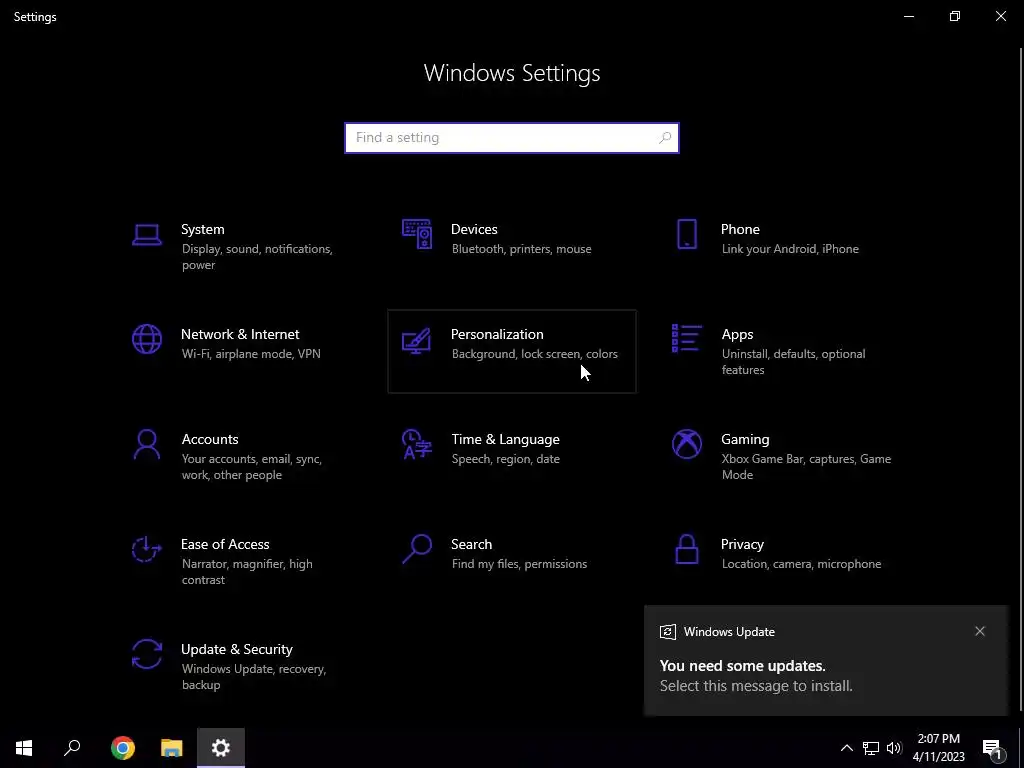Click the Settings gear in the taskbar
The height and width of the screenshot is (768, 1024).
click(221, 748)
